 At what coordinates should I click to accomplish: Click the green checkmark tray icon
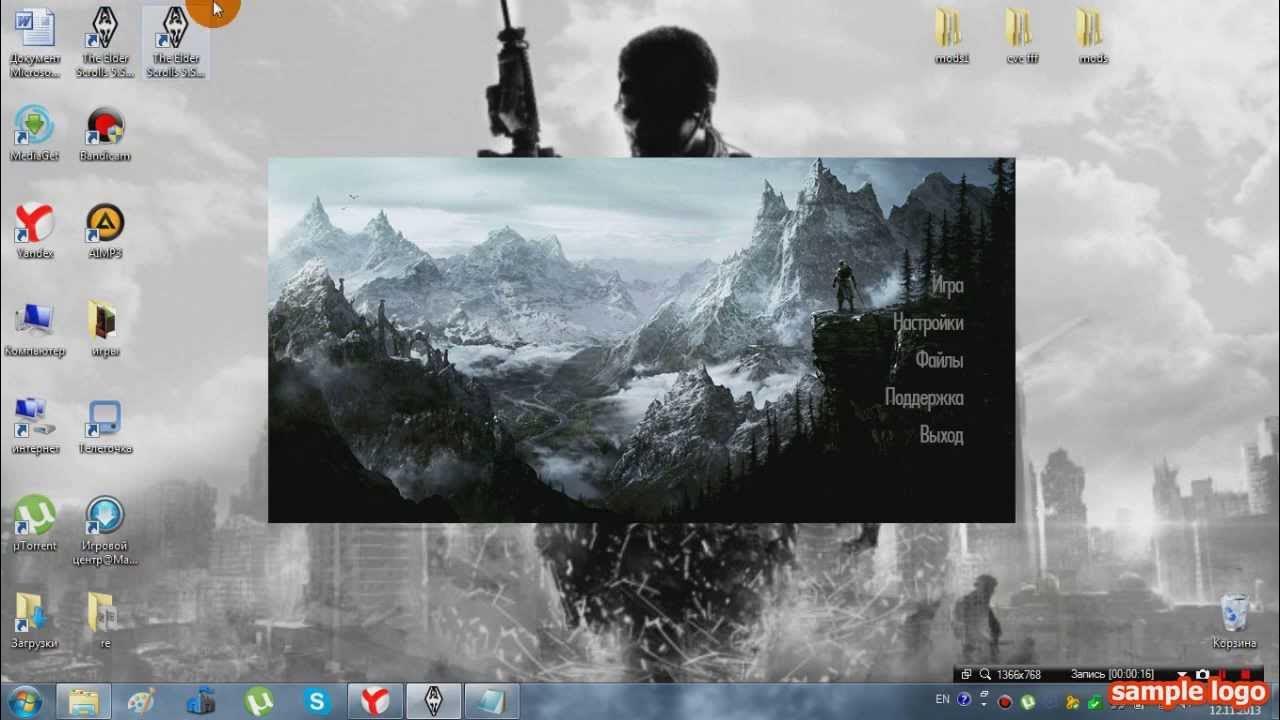point(1094,701)
